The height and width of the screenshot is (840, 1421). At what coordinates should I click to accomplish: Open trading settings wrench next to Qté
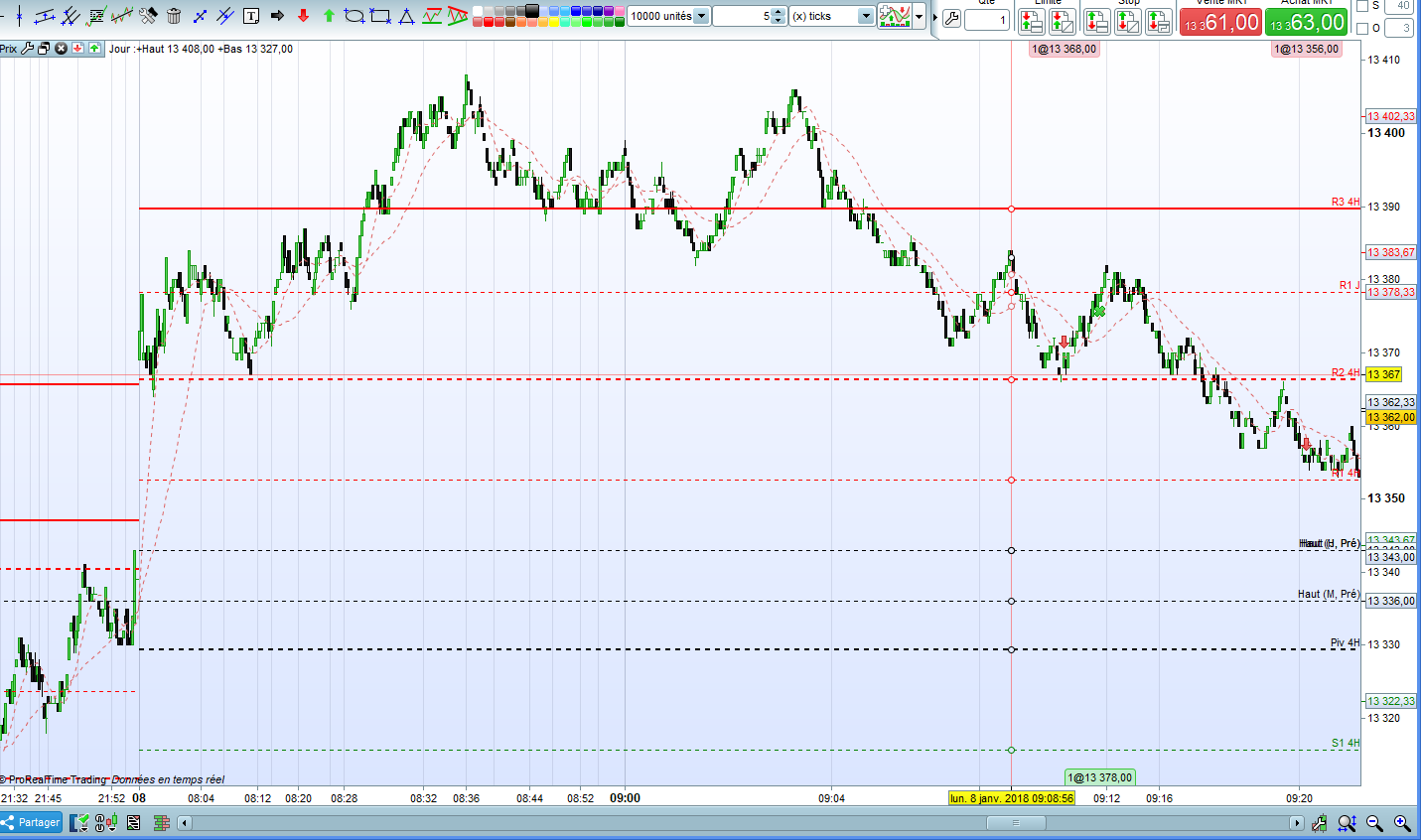(951, 19)
